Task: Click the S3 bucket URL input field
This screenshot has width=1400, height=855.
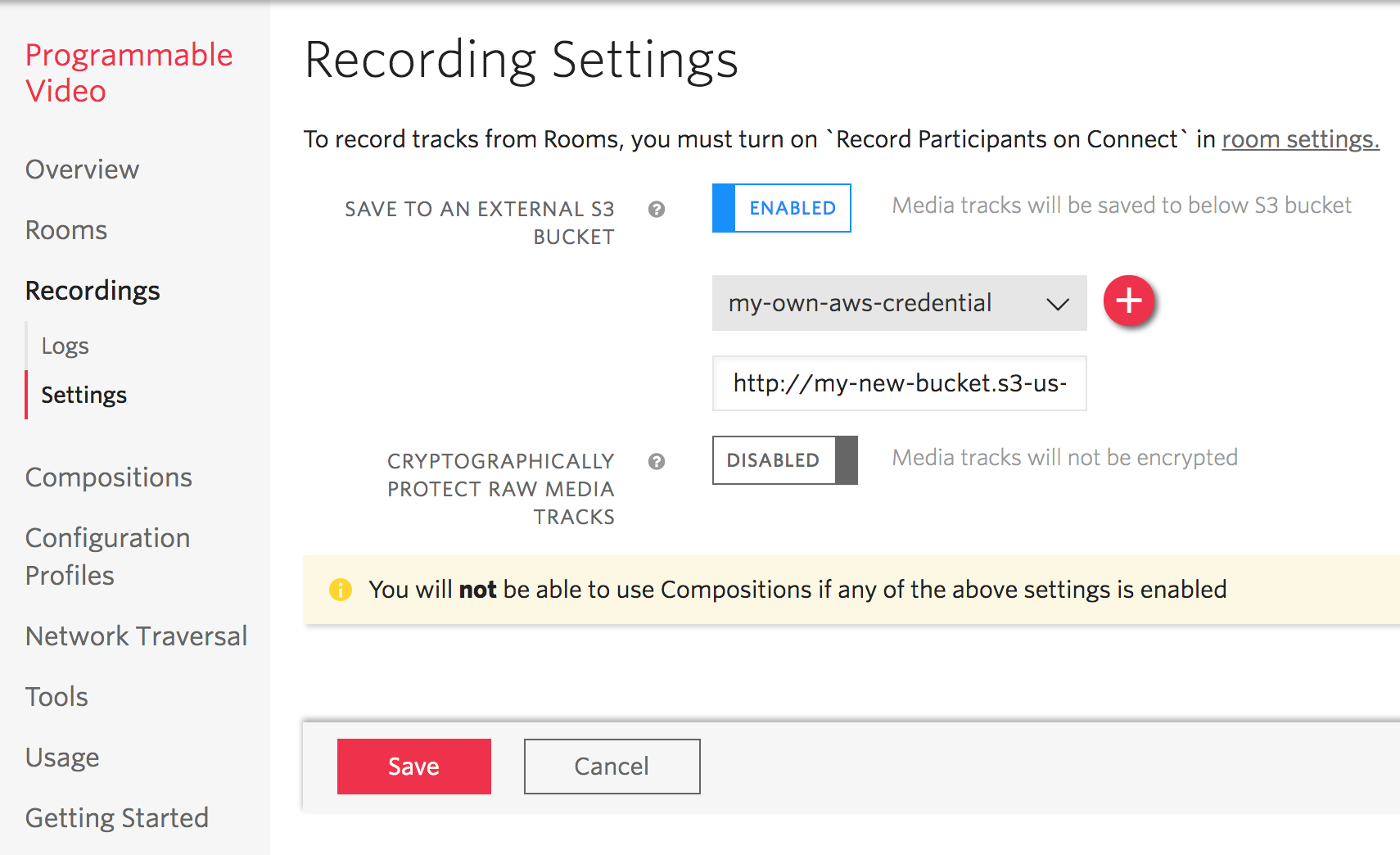Action: point(899,383)
